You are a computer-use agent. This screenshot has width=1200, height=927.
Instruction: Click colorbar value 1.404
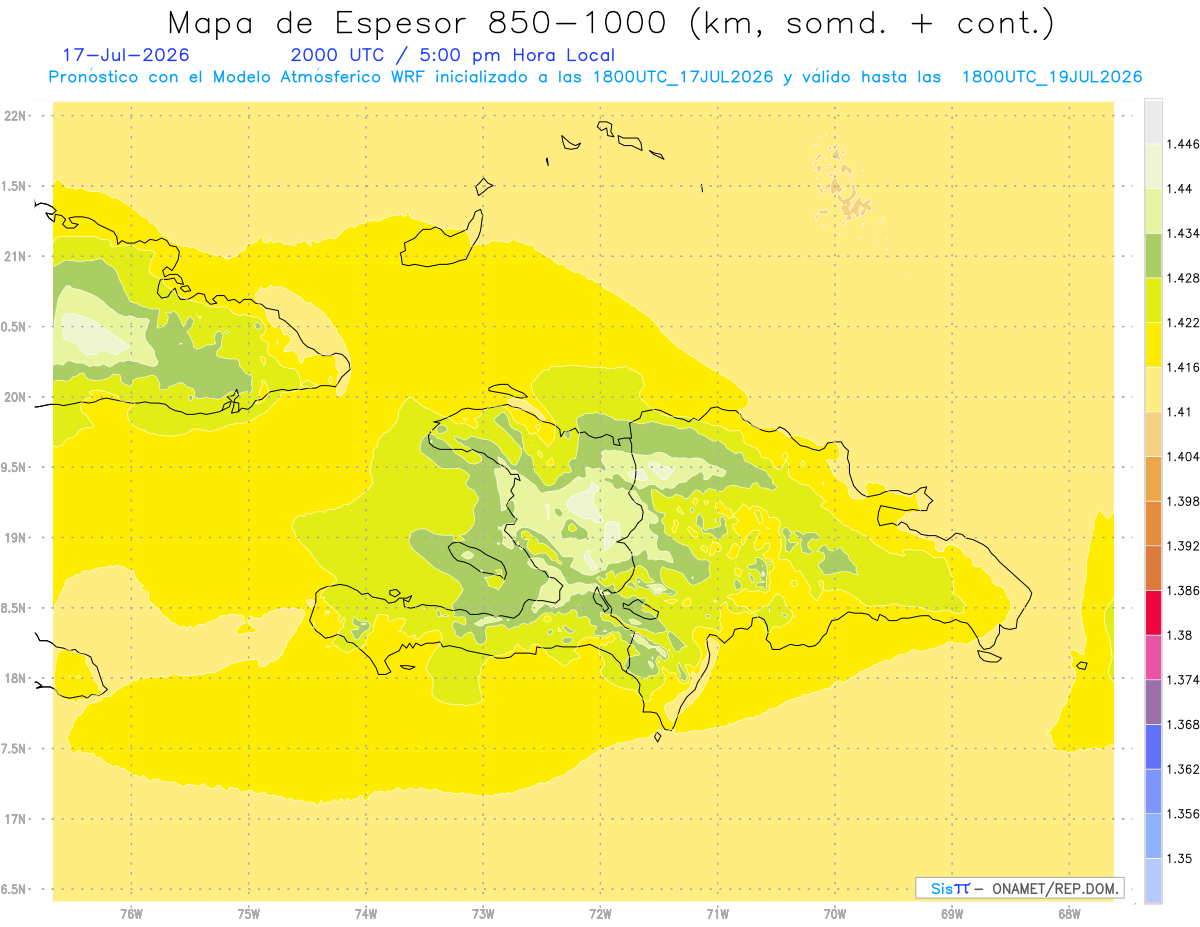pyautogui.click(x=1183, y=456)
